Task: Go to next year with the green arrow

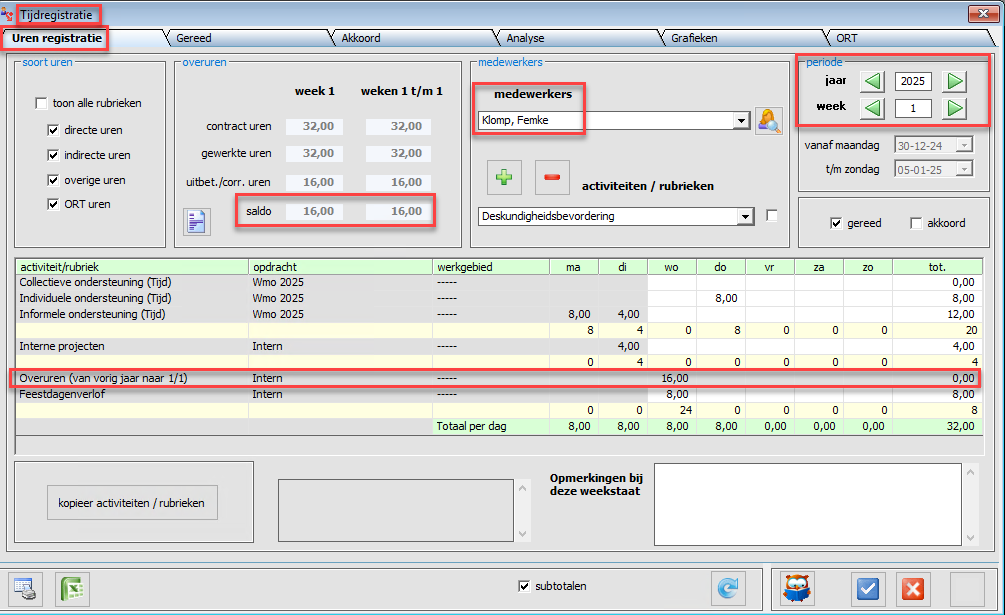Action: click(x=954, y=81)
